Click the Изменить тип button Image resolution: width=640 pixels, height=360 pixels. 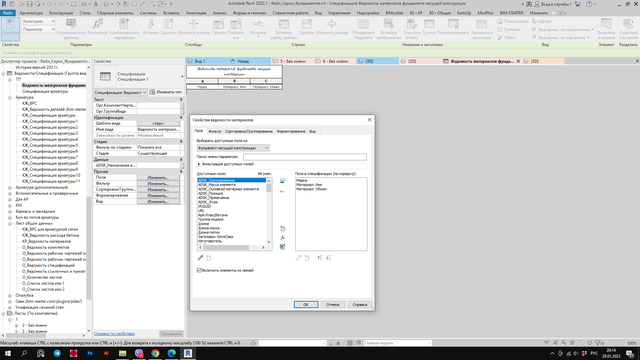pos(165,92)
